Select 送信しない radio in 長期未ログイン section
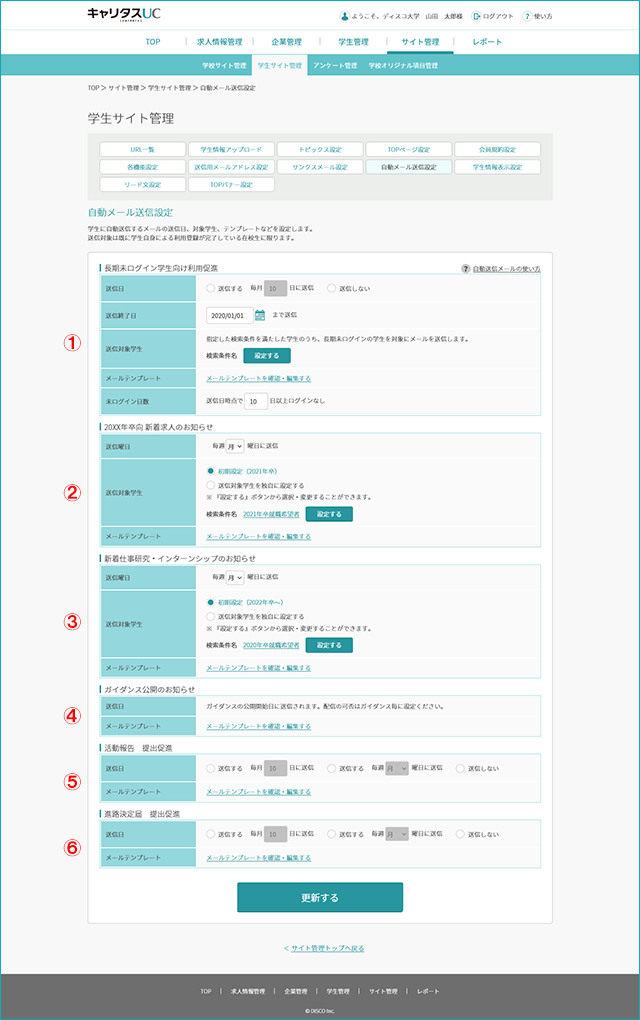 [332, 288]
